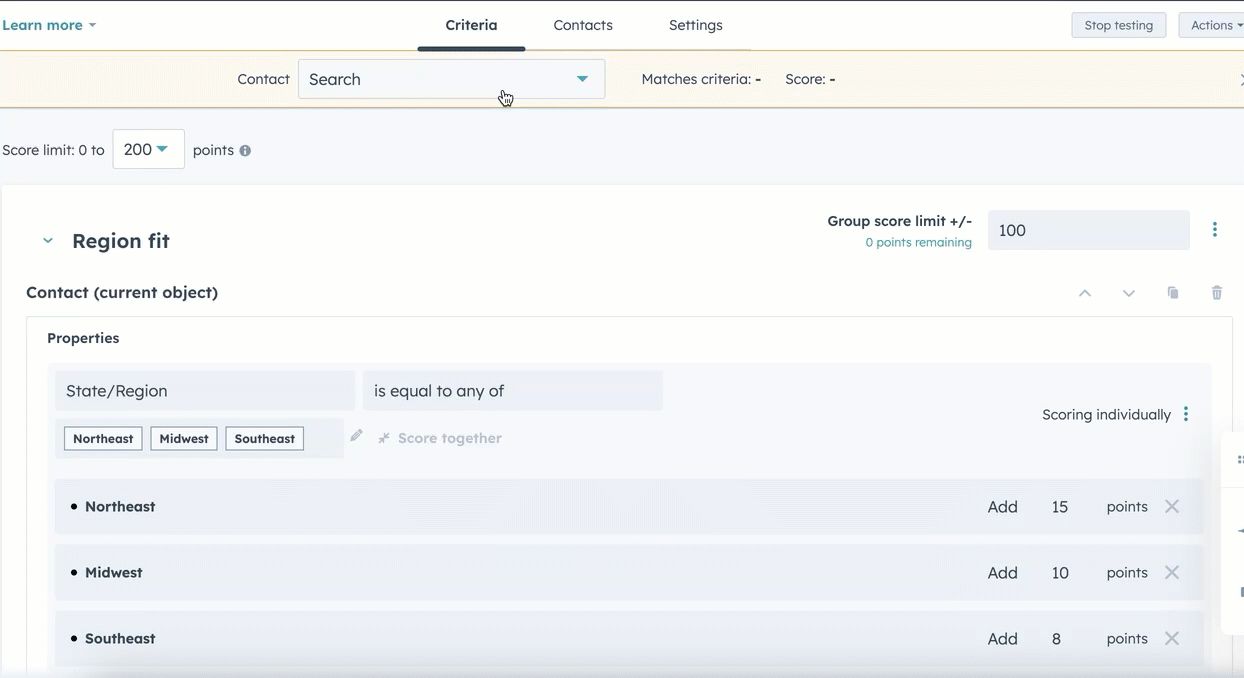Move the Contact criteria up with the chevron icon
1244x678 pixels.
click(x=1085, y=292)
